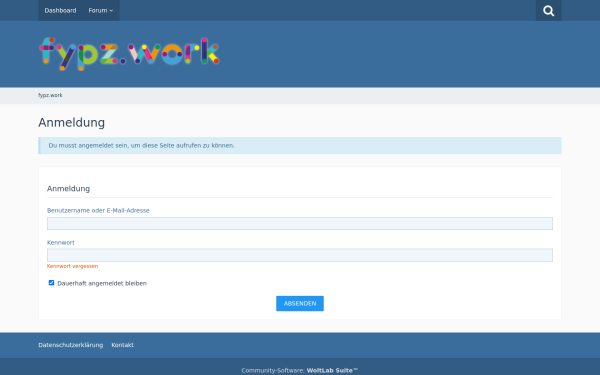This screenshot has width=600, height=375.
Task: Open the search magnifier icon
Action: [x=548, y=11]
